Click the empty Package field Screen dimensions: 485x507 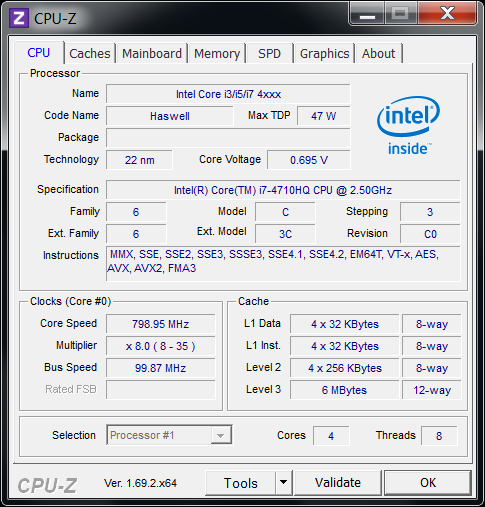coord(228,138)
